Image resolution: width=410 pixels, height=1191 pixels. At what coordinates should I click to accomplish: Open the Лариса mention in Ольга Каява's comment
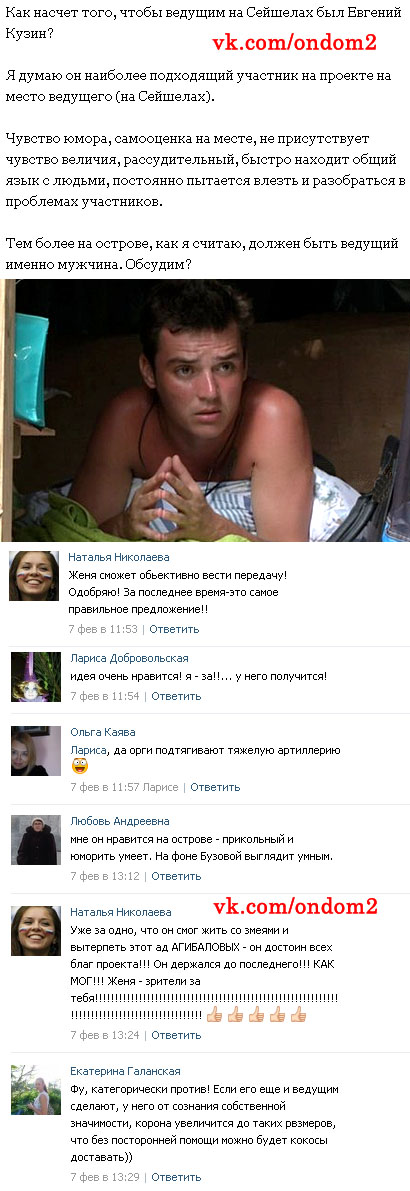(88, 750)
